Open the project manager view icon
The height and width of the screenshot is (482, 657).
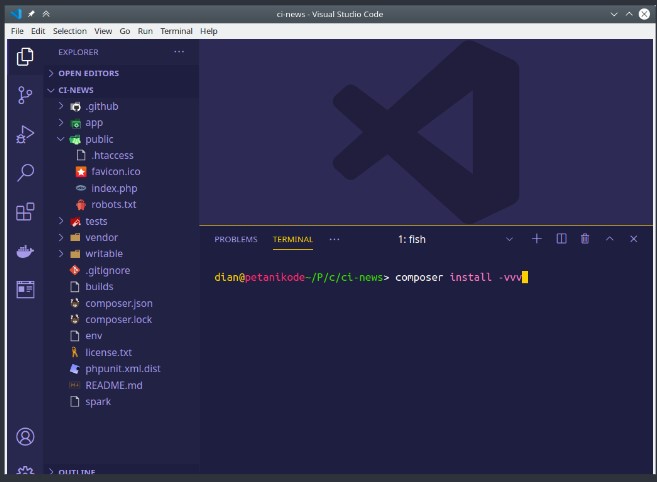(x=25, y=289)
